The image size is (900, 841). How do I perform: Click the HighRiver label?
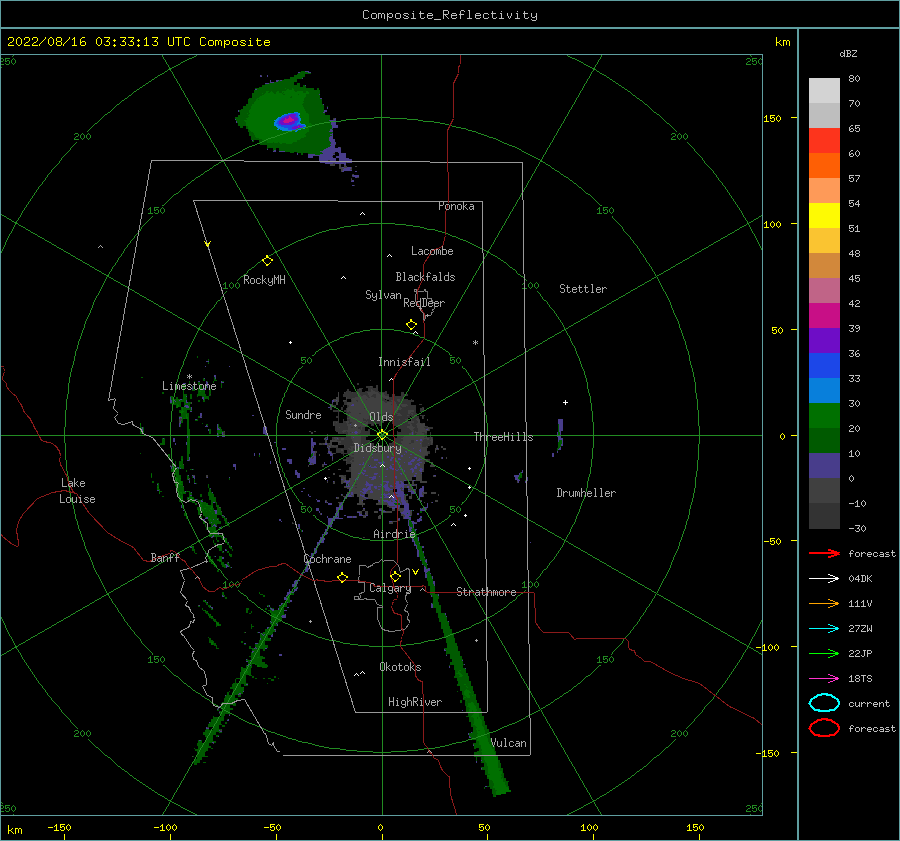pyautogui.click(x=415, y=702)
